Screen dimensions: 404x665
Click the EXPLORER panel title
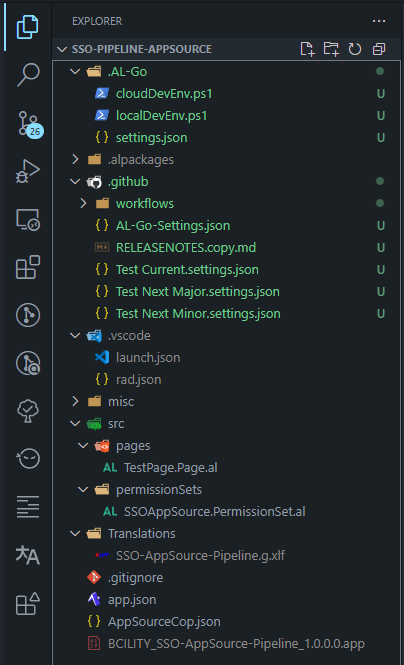97,21
